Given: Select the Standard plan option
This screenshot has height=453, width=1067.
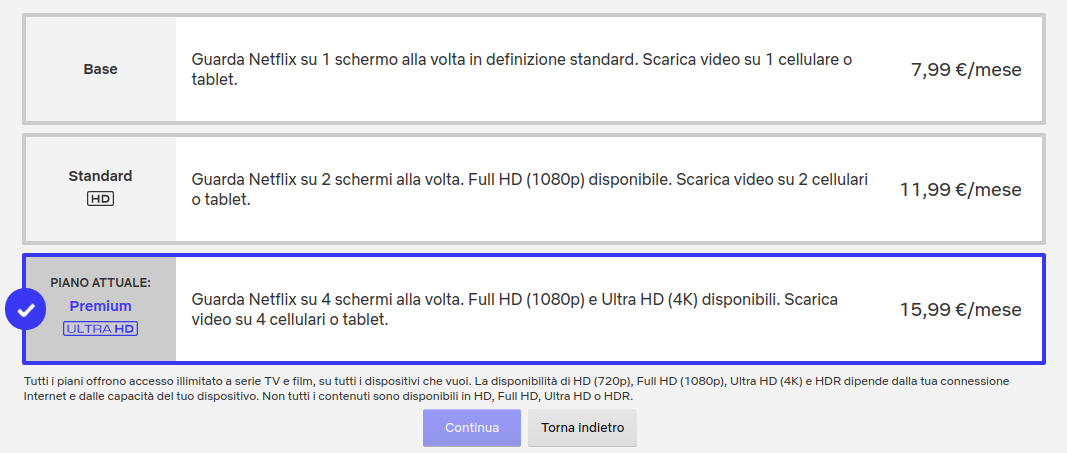Looking at the screenshot, I should point(534,189).
